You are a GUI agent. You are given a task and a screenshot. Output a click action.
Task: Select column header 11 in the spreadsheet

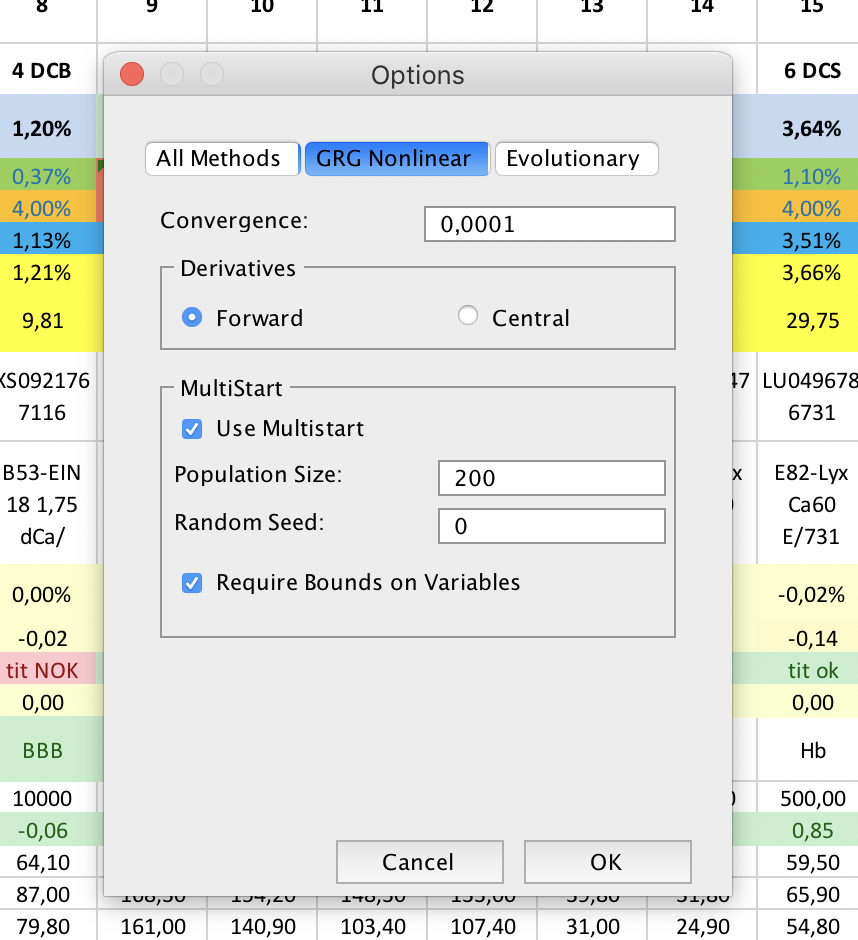[x=371, y=8]
